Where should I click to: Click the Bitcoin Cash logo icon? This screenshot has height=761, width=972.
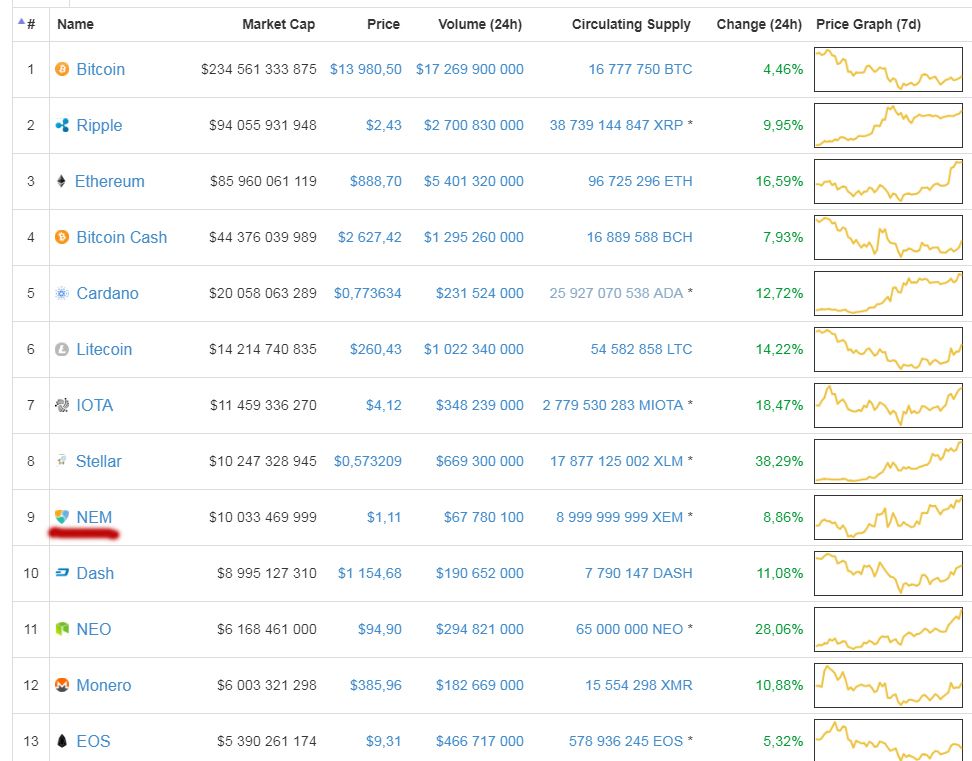[x=62, y=237]
